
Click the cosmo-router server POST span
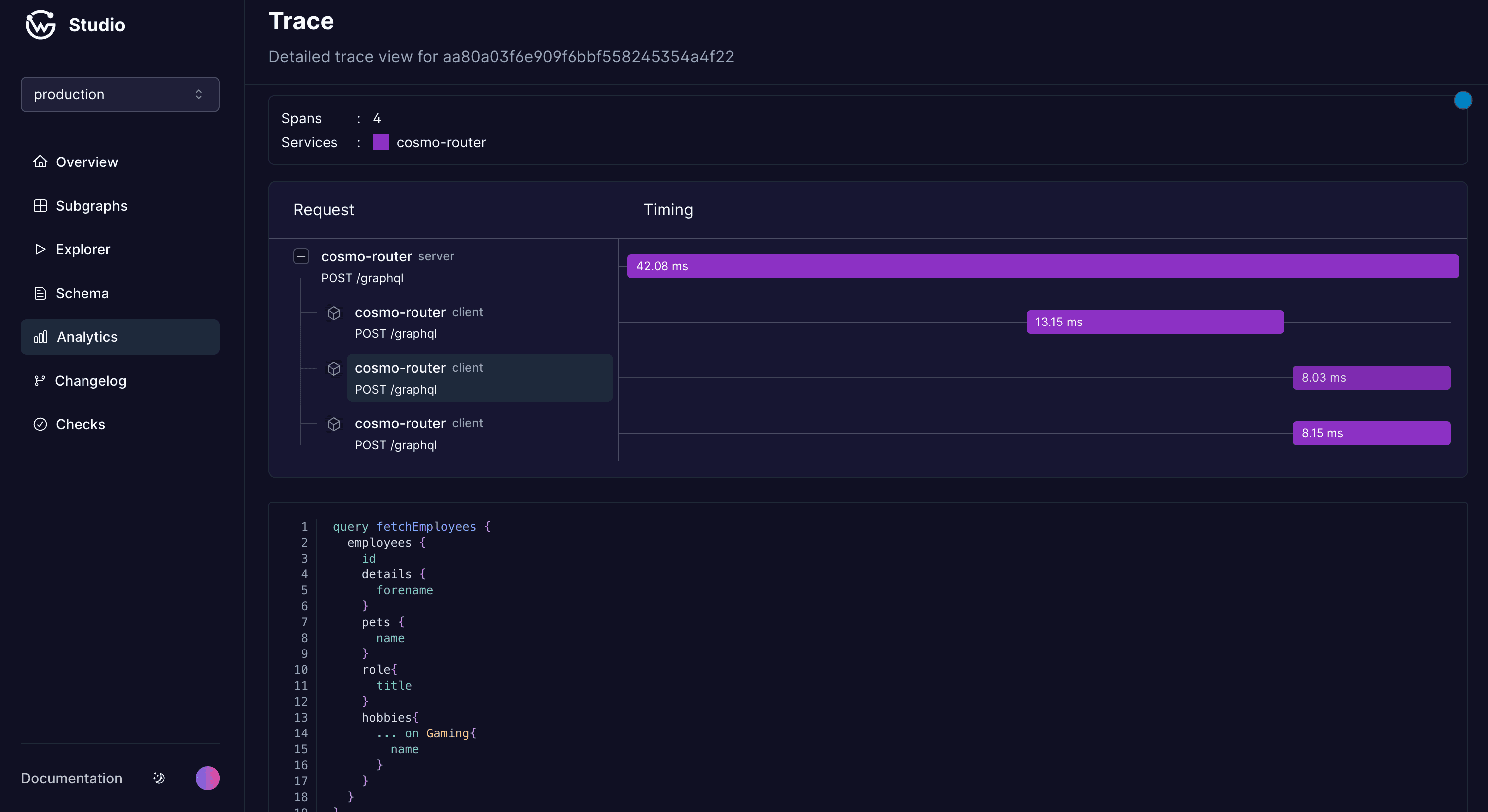point(460,266)
